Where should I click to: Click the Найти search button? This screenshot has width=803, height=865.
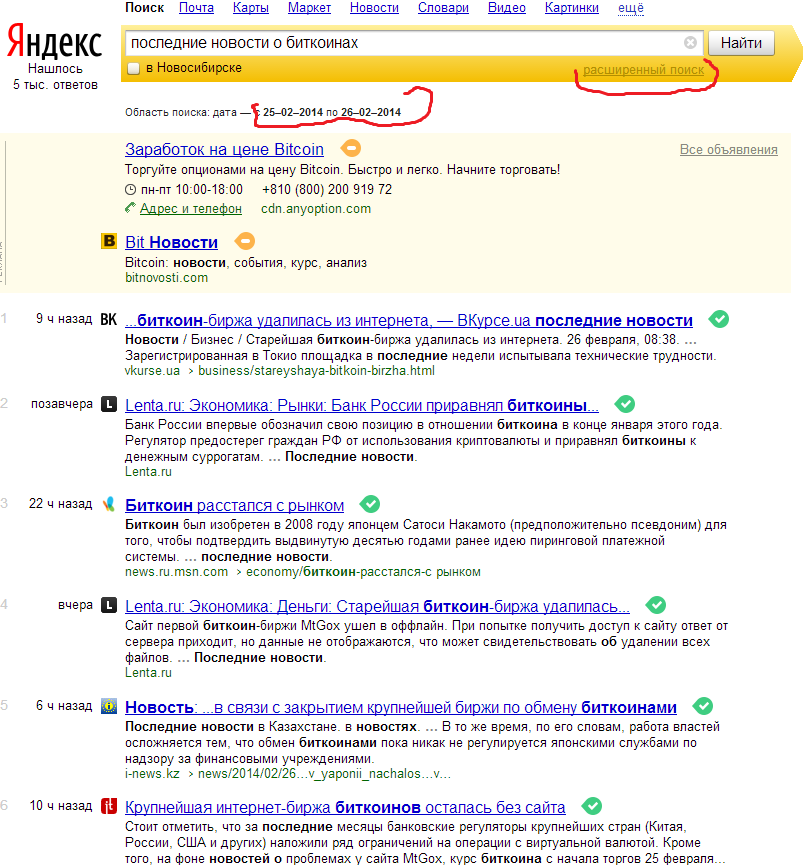click(741, 43)
